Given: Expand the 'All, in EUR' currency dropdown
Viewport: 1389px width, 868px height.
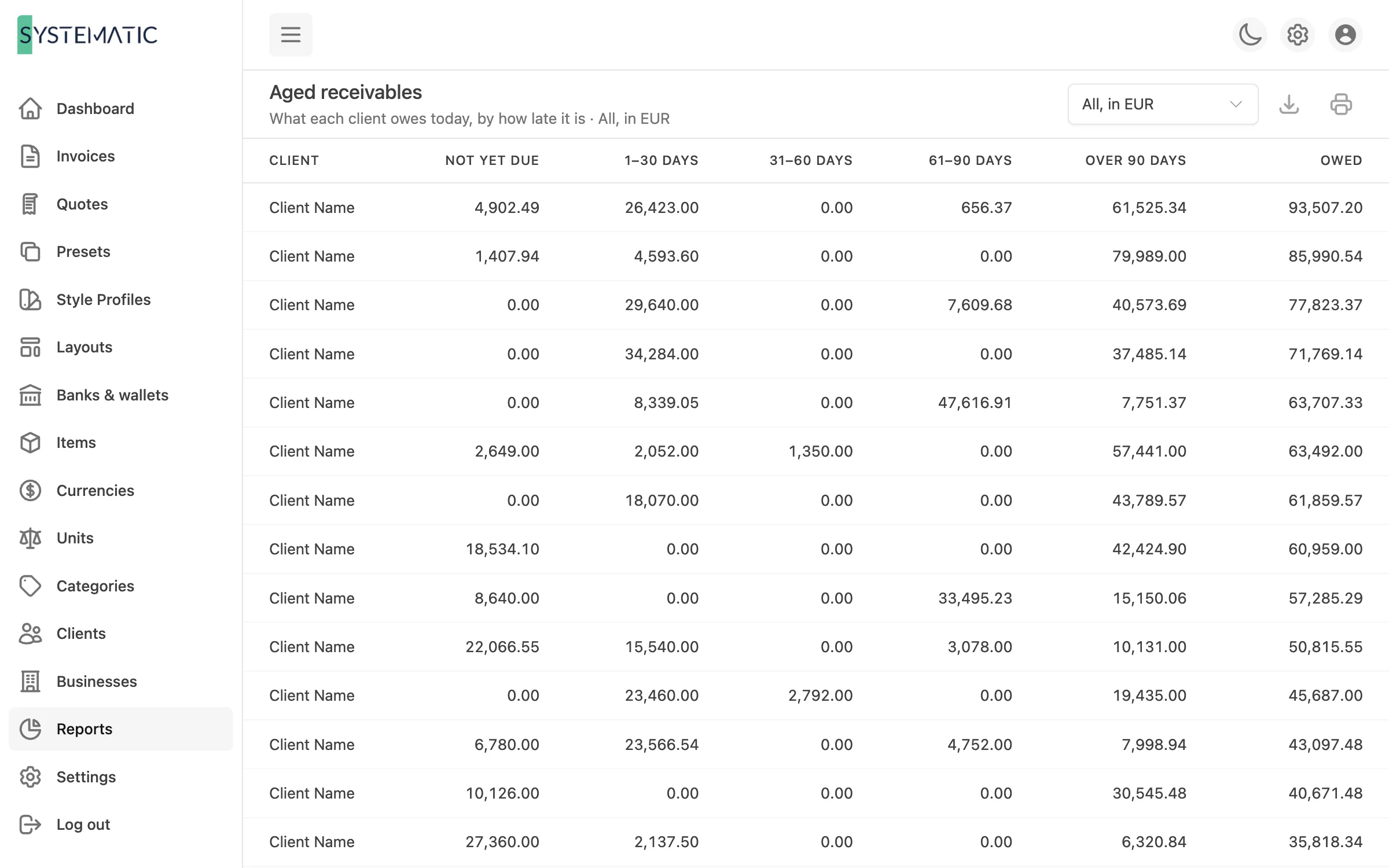Looking at the screenshot, I should point(1163,104).
